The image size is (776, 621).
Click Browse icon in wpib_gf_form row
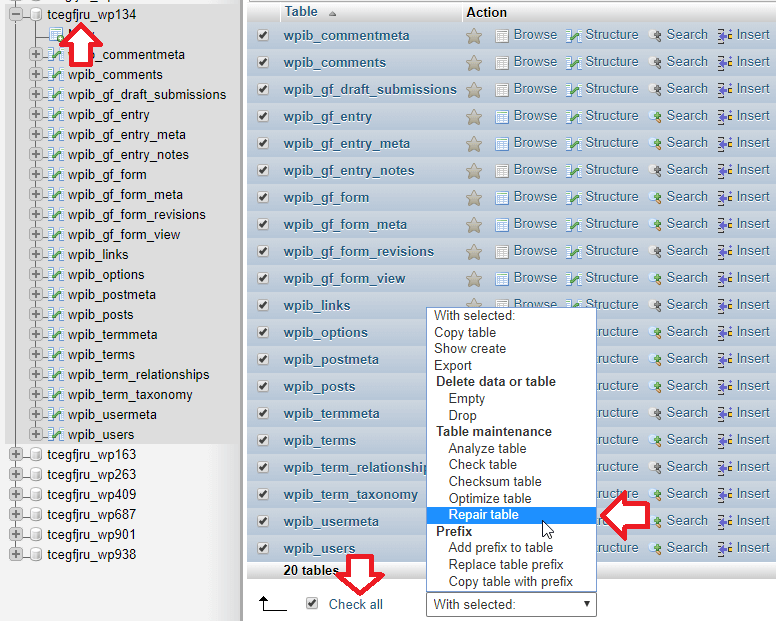click(x=502, y=197)
